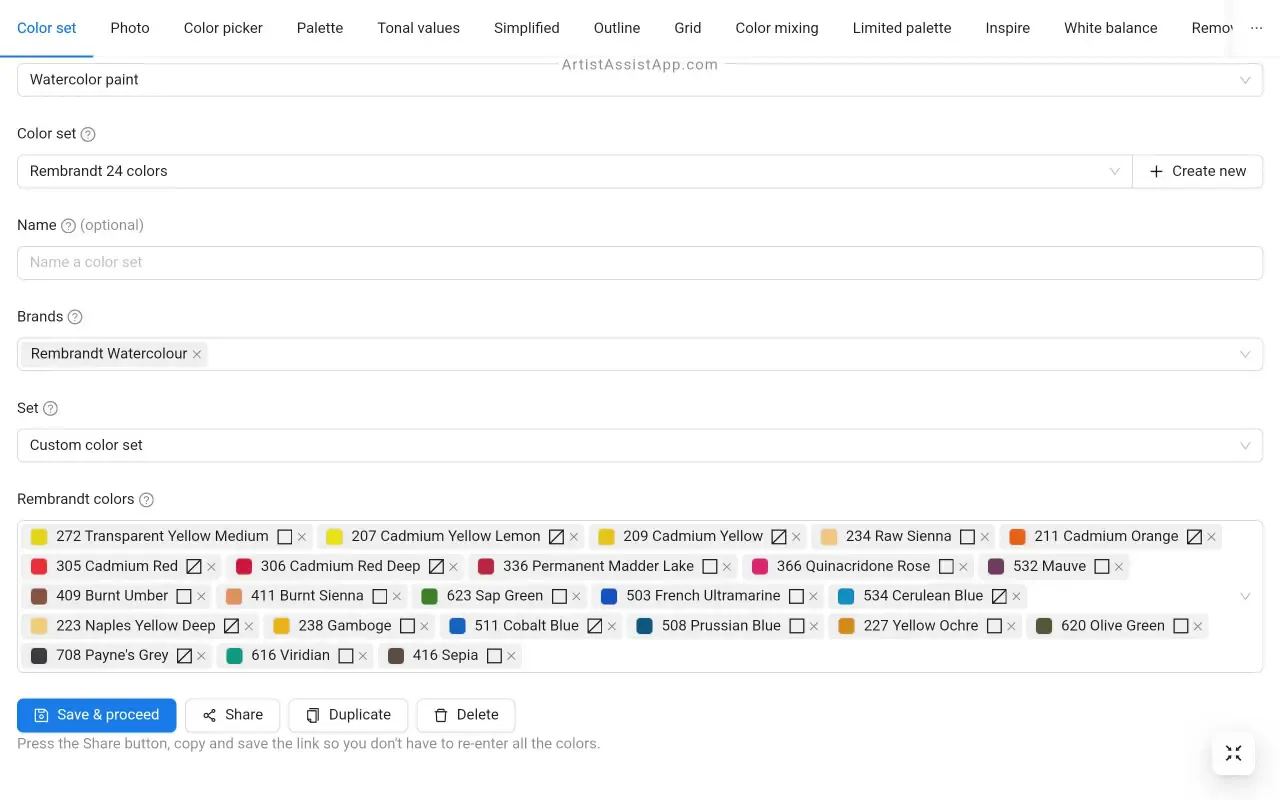Toggle opacity box for 708 Payne's Grey

pyautogui.click(x=184, y=656)
